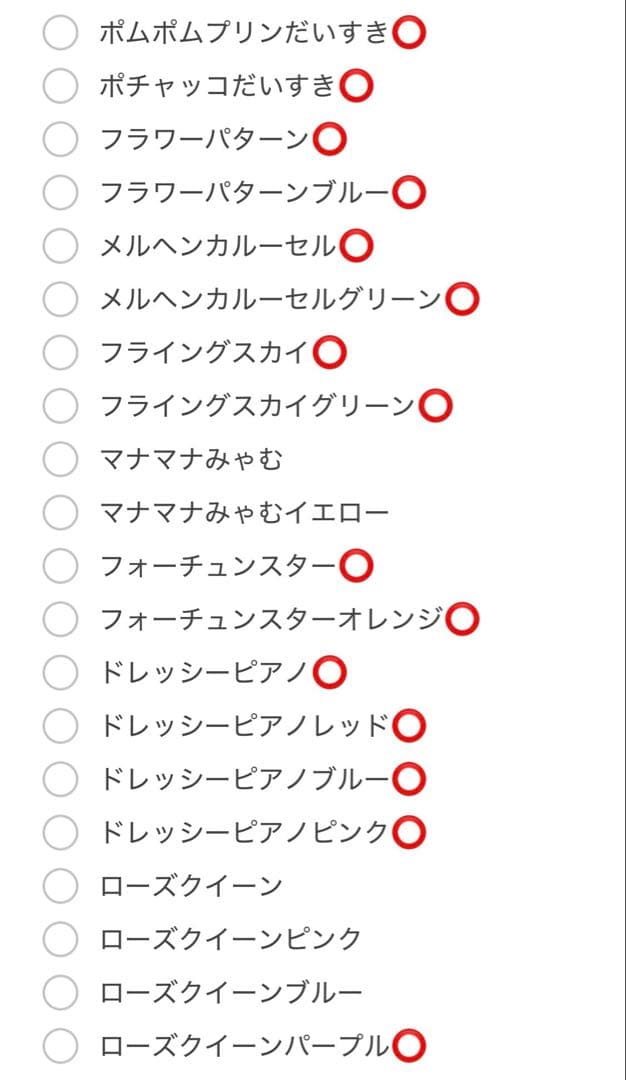626x1080 pixels.
Task: Select ローズクイーンブルー variant
Action: click(59, 993)
